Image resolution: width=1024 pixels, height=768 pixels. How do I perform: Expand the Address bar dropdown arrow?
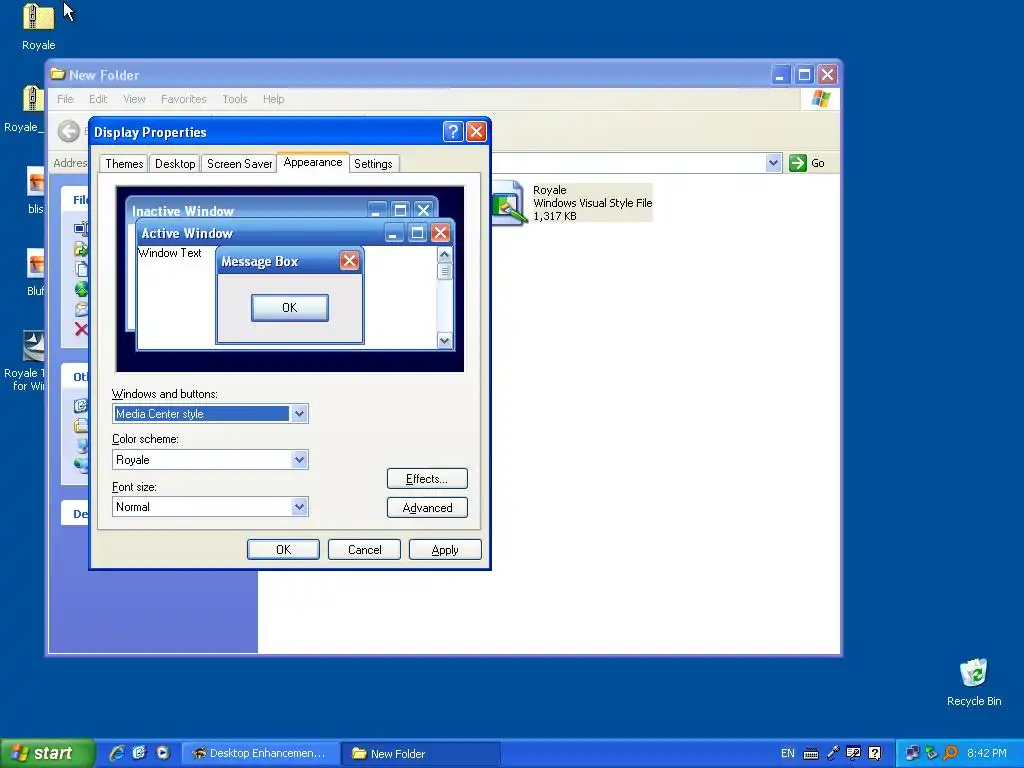[773, 163]
